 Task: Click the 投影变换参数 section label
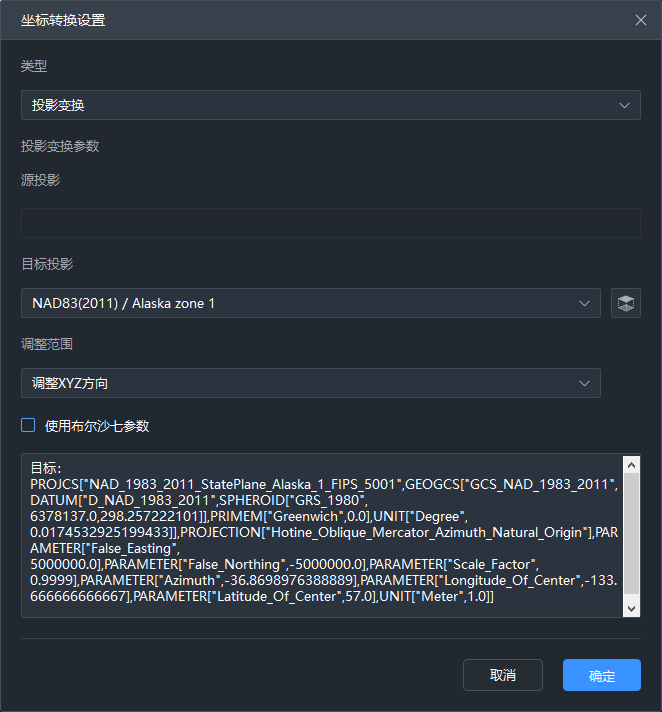coord(60,146)
